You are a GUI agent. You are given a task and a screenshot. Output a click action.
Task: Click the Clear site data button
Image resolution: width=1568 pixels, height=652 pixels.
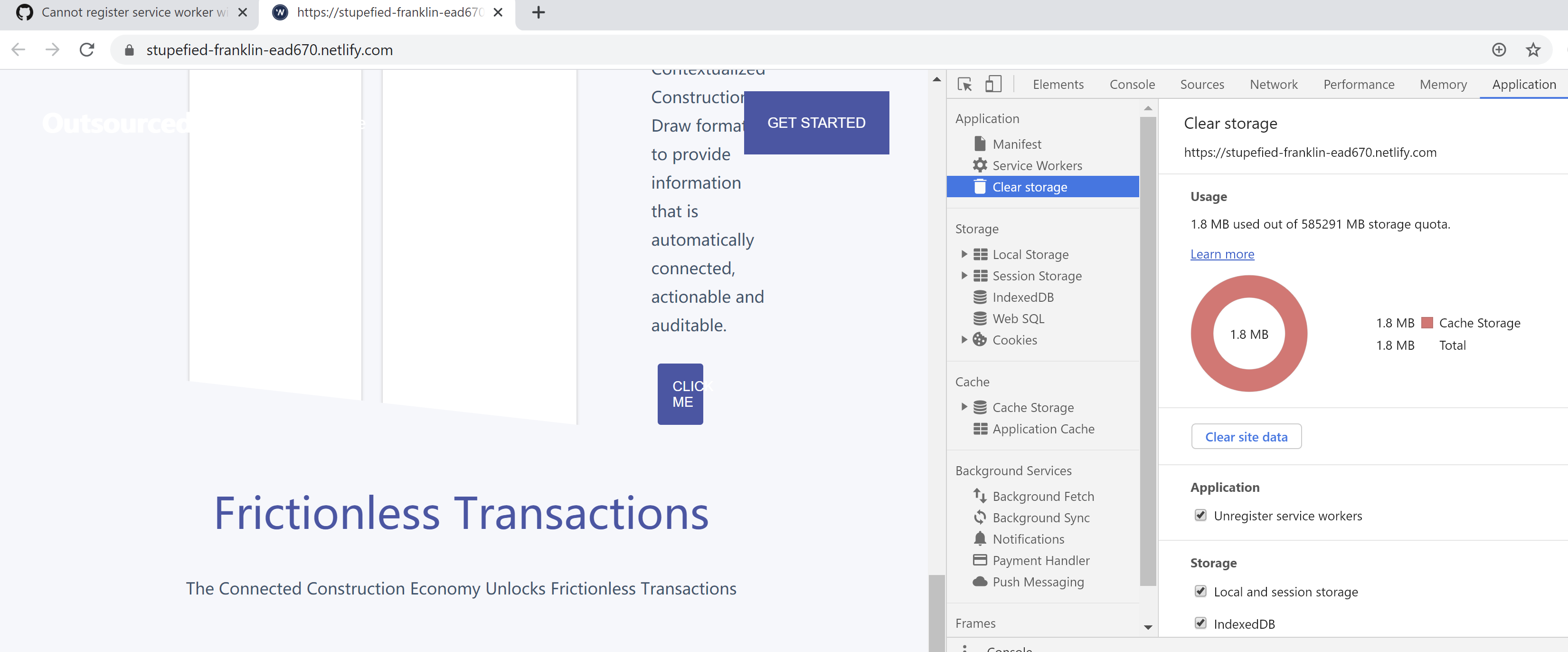click(x=1246, y=436)
